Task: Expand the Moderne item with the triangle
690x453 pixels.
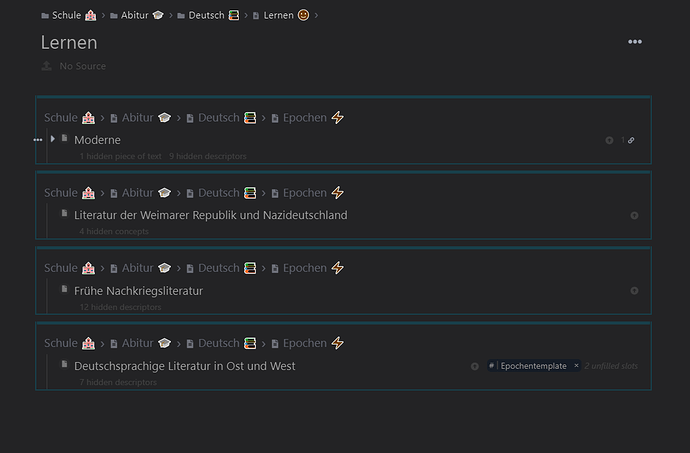Action: 52,139
